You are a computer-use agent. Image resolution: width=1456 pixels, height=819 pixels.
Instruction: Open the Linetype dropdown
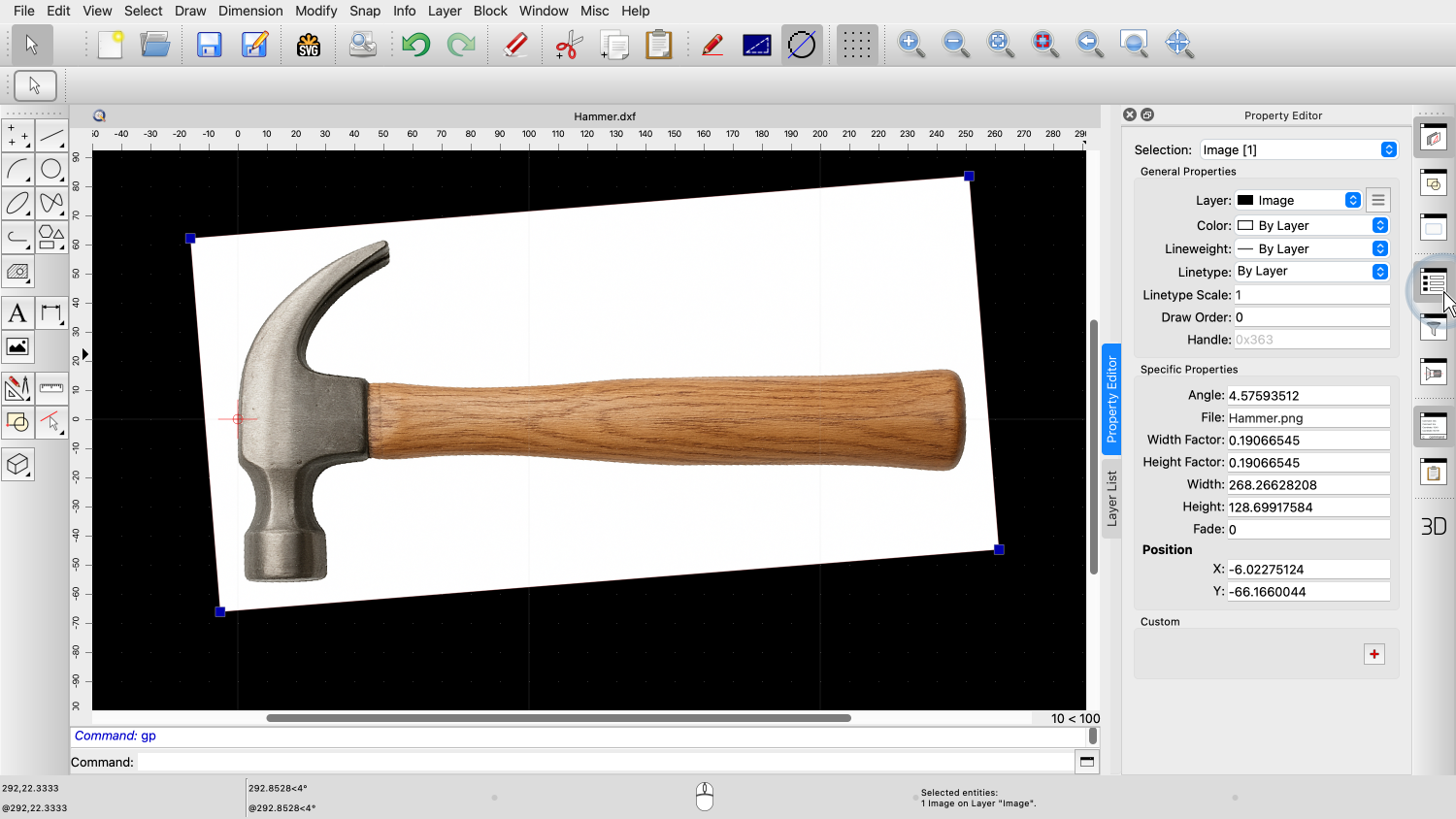pos(1311,272)
